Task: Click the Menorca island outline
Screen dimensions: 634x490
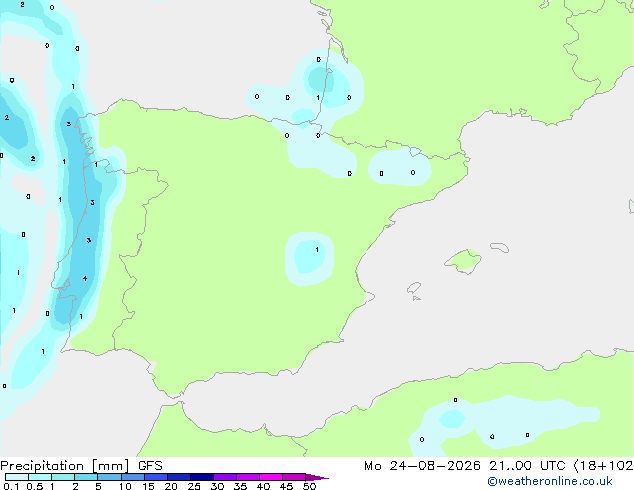Action: coord(500,247)
